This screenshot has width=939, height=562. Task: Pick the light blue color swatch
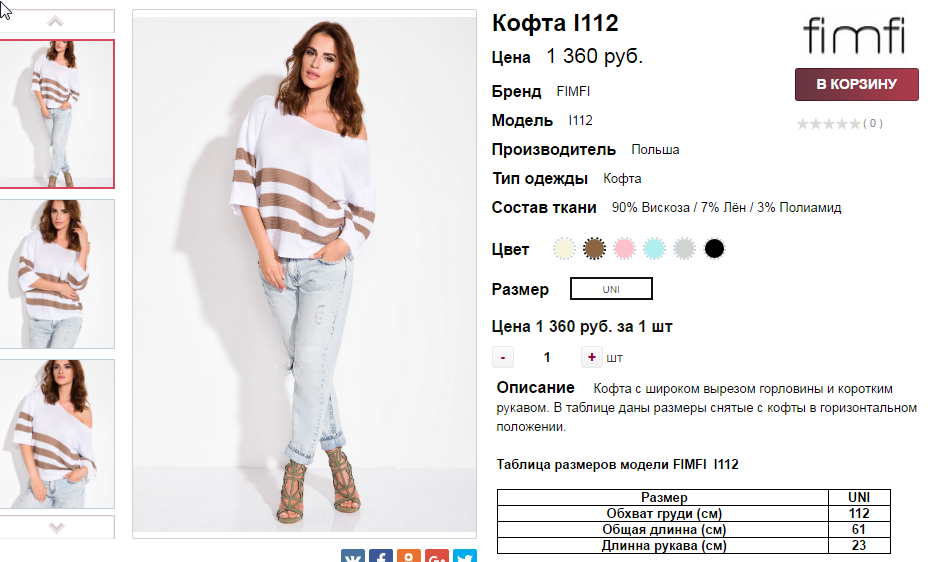pos(654,249)
